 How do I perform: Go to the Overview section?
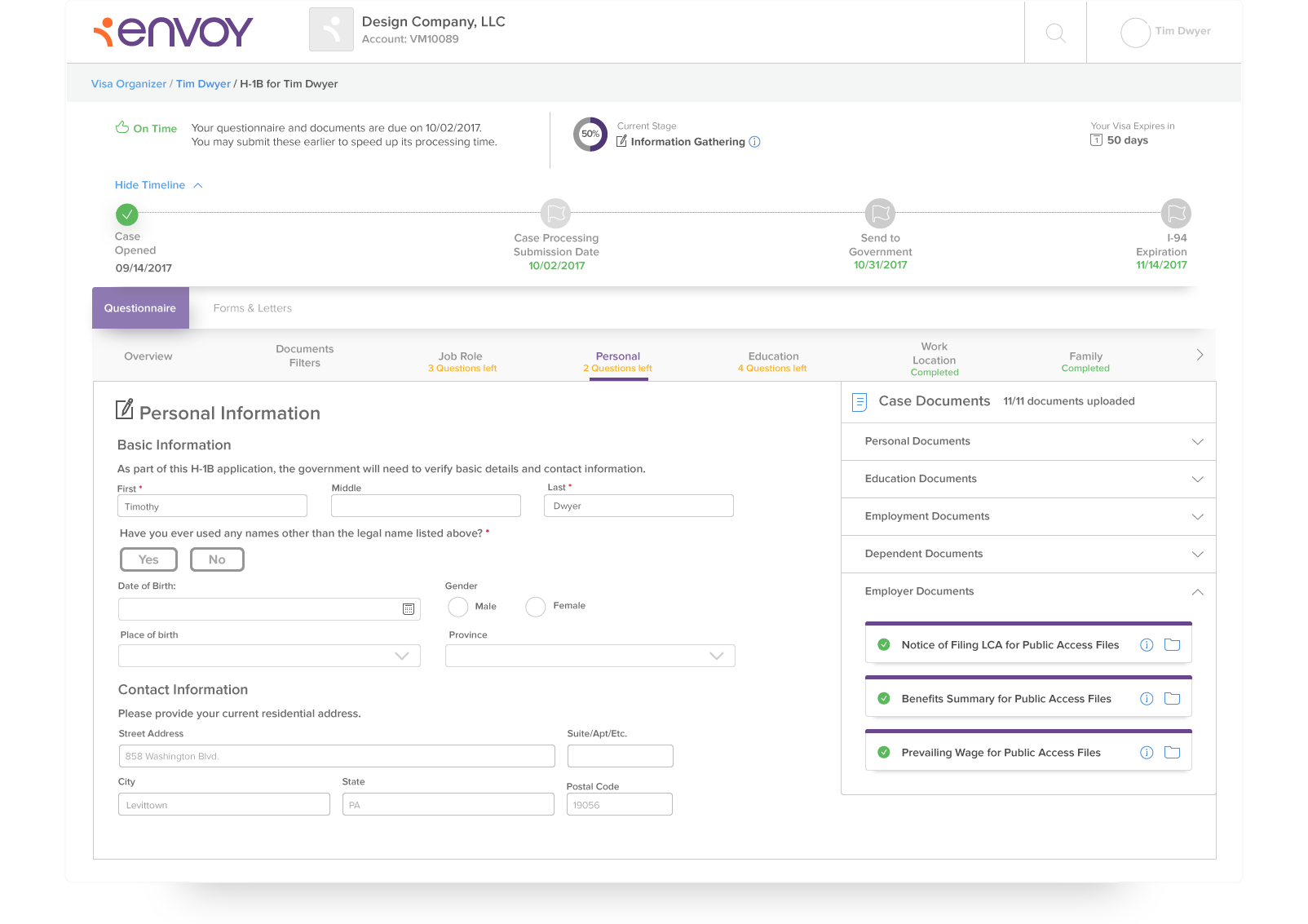148,356
